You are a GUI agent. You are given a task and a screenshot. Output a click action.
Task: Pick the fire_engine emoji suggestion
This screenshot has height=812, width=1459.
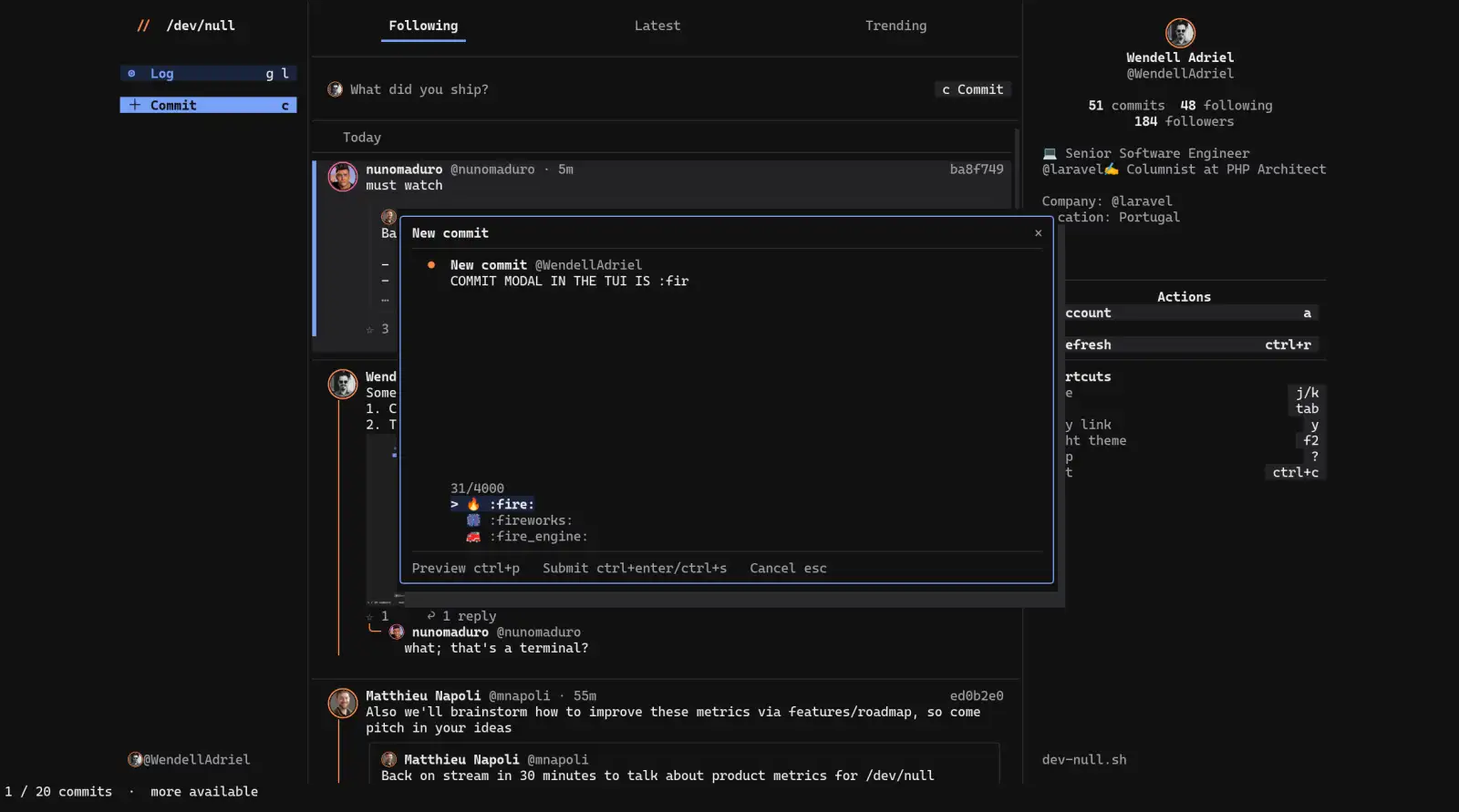pyautogui.click(x=527, y=537)
